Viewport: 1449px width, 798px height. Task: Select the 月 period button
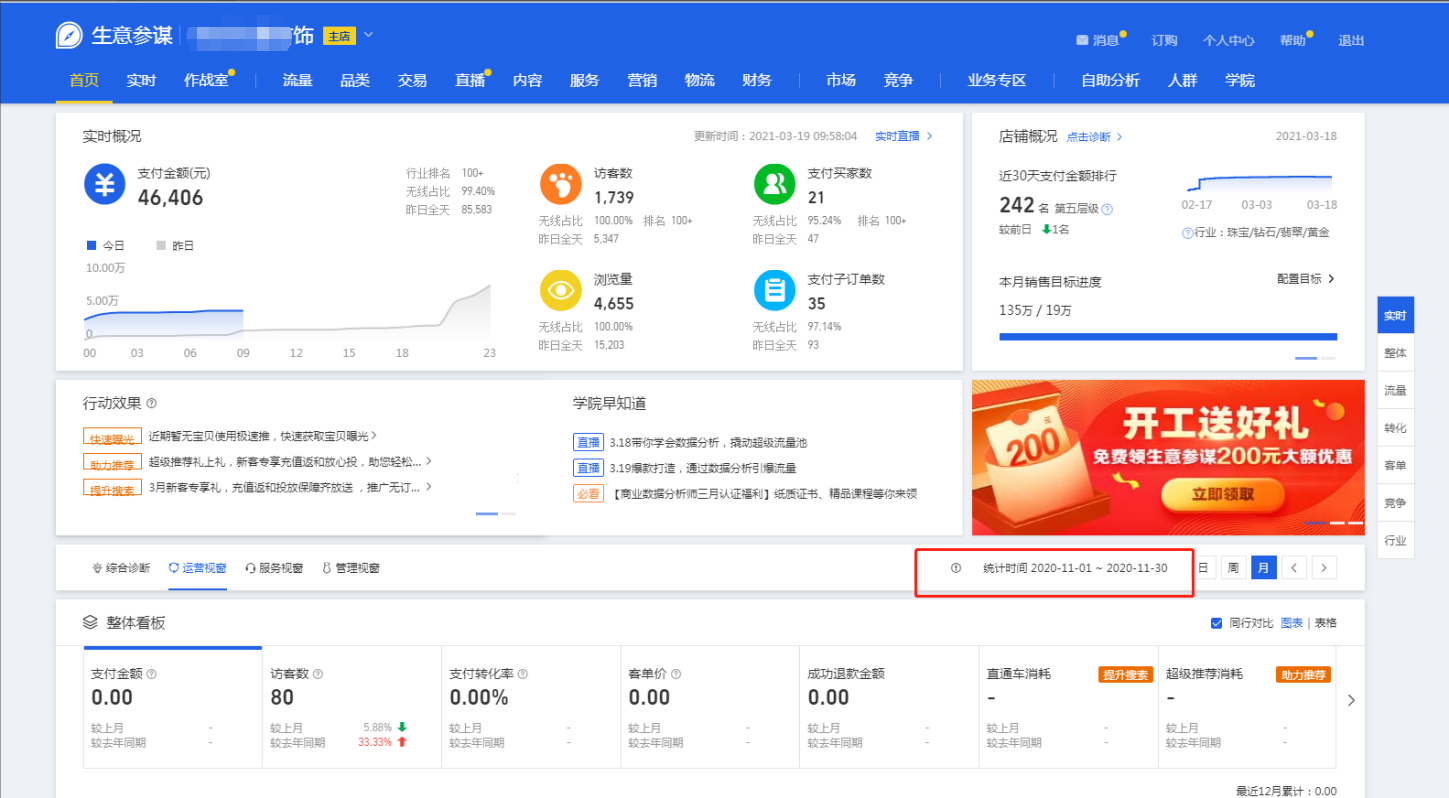point(1264,568)
